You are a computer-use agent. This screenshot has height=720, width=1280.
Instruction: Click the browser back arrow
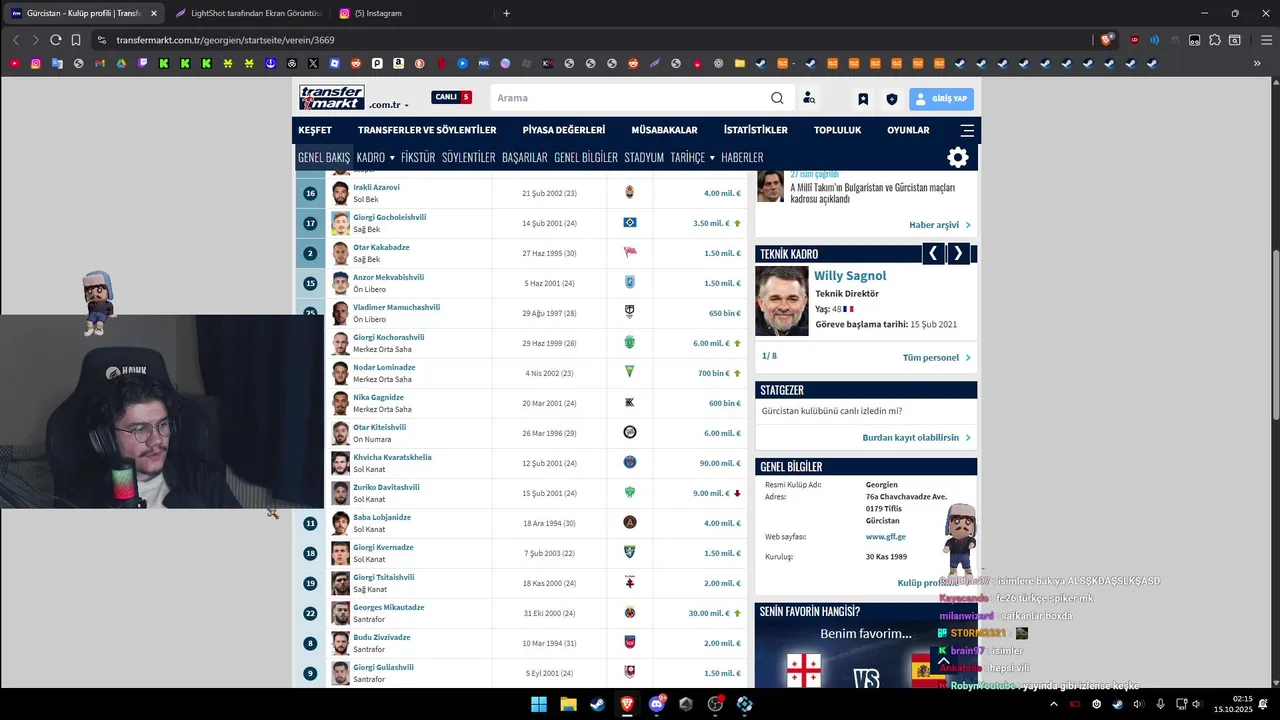(x=15, y=40)
